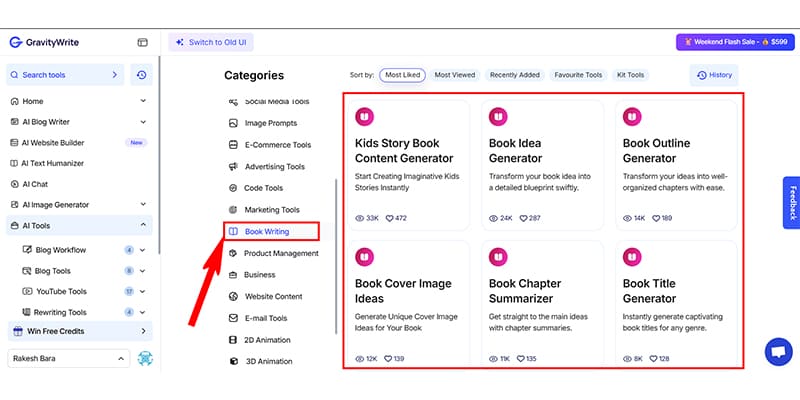
Task: Toggle the sidebar layout icon
Action: tap(142, 42)
